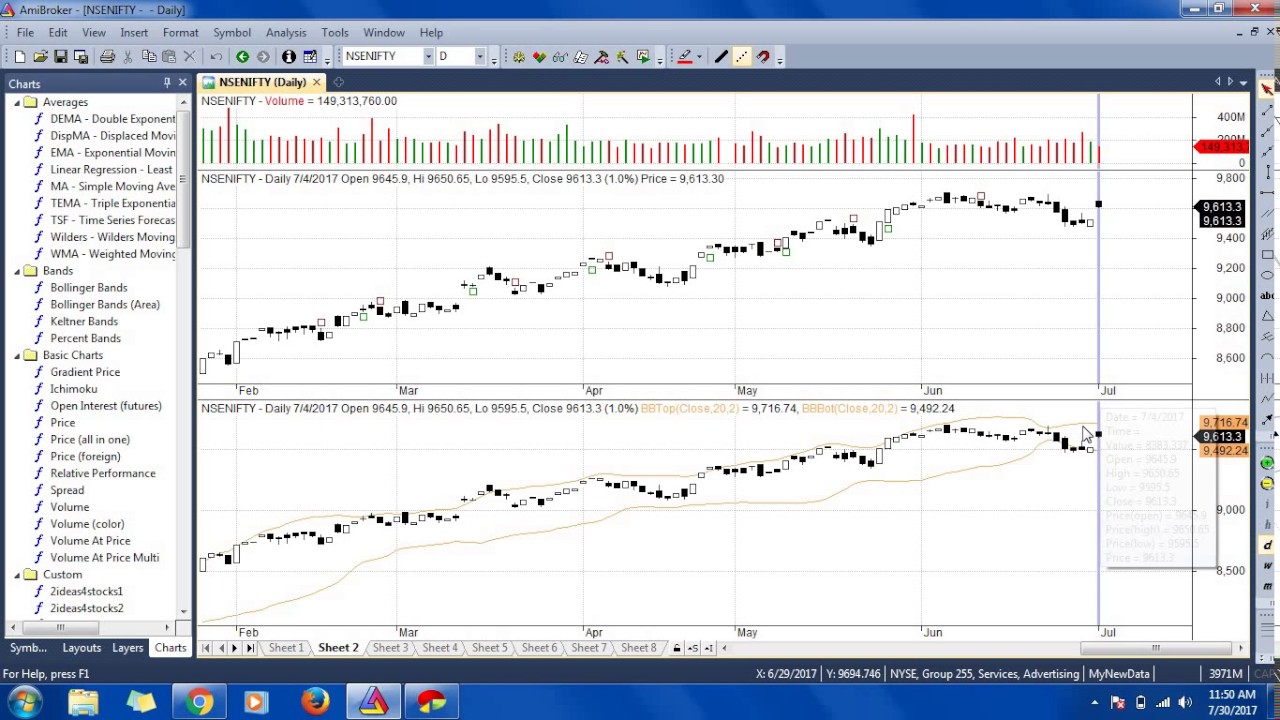The image size is (1280, 720).
Task: Click the eyeglasses toolbar icon
Action: 560,57
